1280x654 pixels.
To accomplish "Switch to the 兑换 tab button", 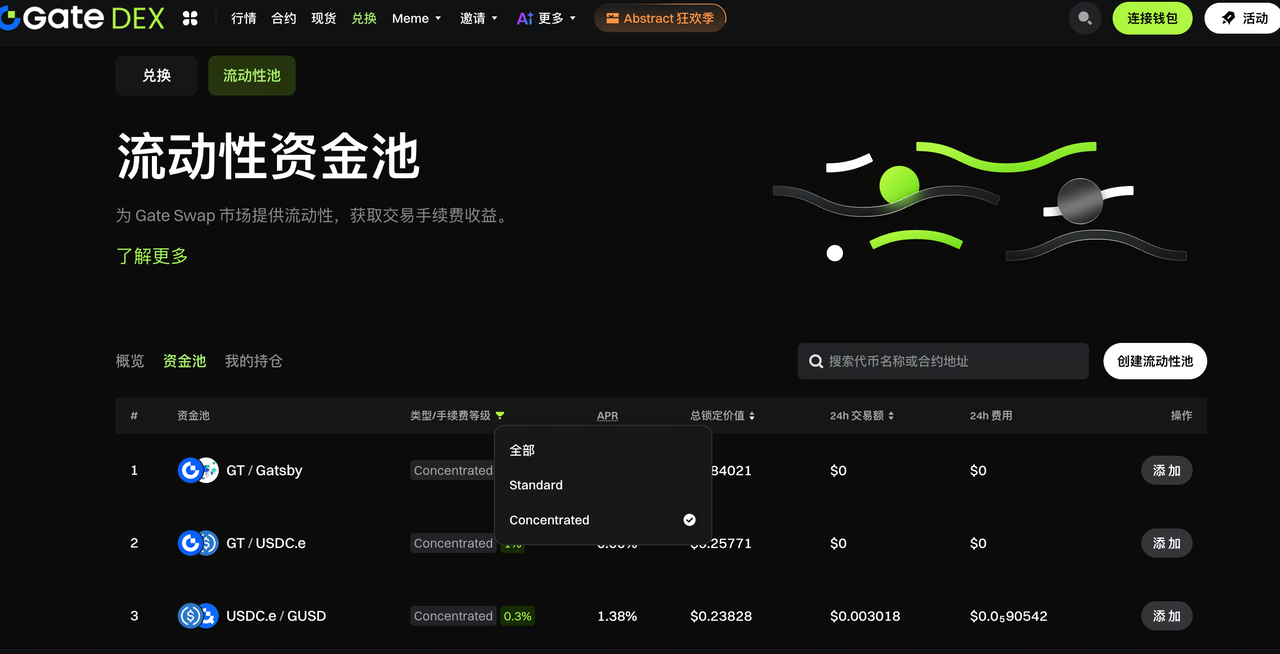I will click(156, 75).
